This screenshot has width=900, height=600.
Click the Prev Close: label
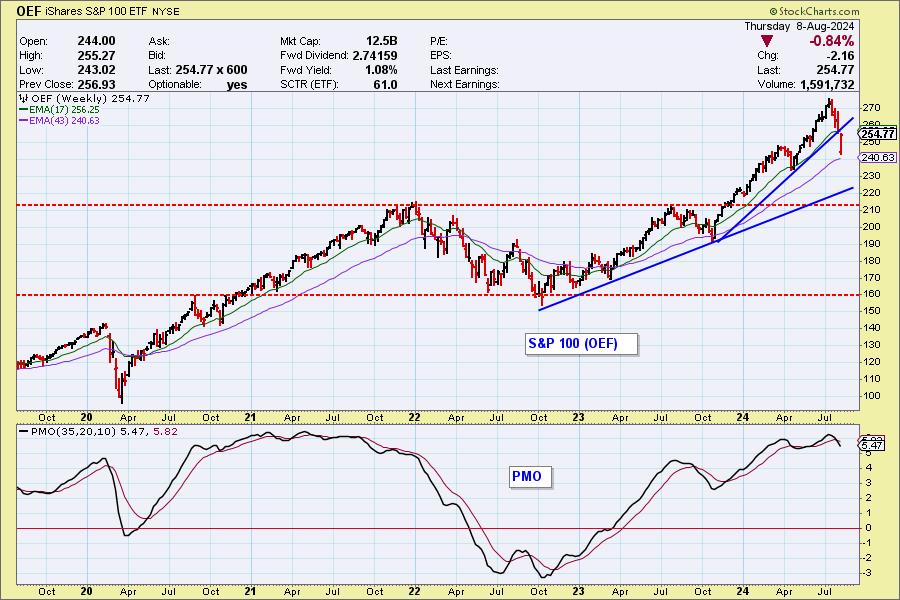click(x=47, y=84)
